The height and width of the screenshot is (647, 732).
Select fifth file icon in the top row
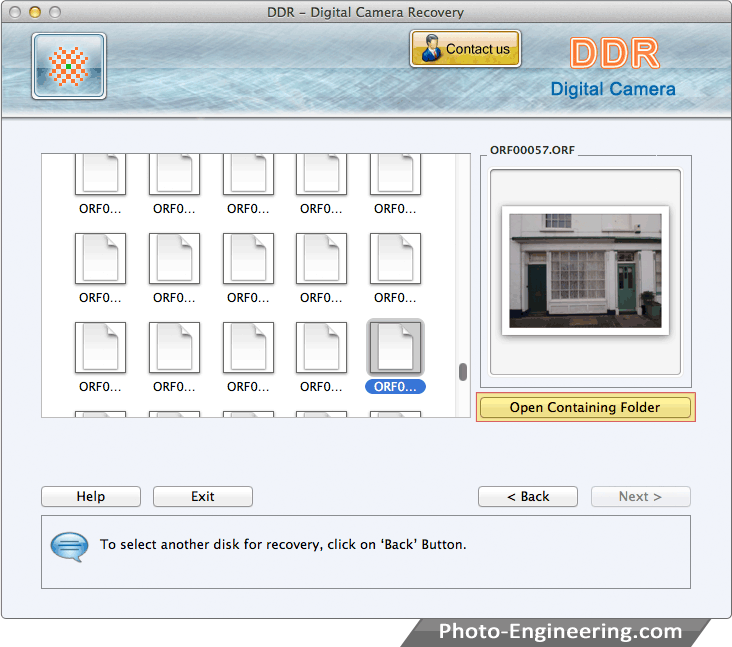(x=395, y=174)
